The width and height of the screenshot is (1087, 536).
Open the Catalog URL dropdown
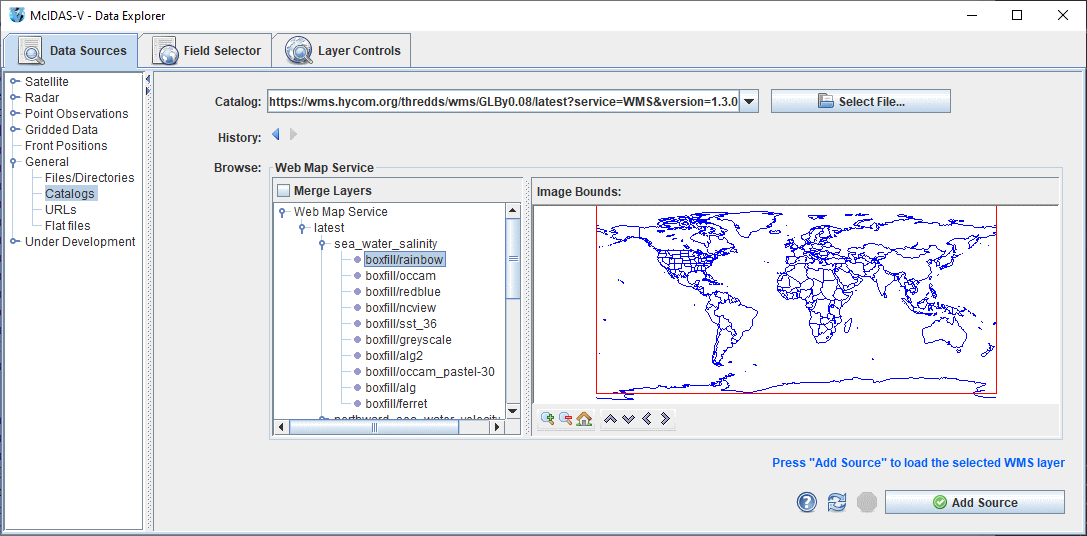pos(750,102)
